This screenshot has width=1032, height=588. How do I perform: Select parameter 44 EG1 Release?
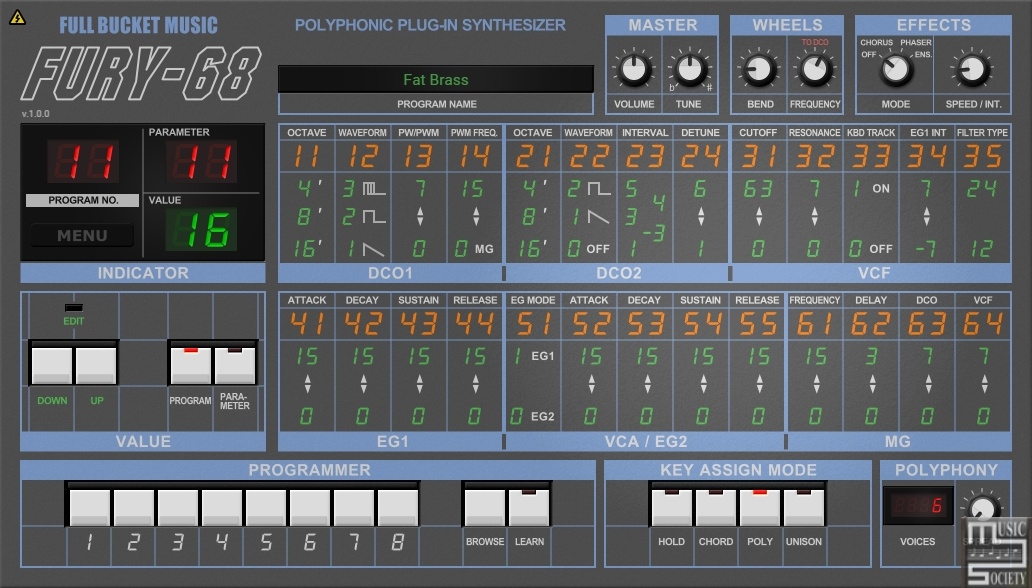475,324
